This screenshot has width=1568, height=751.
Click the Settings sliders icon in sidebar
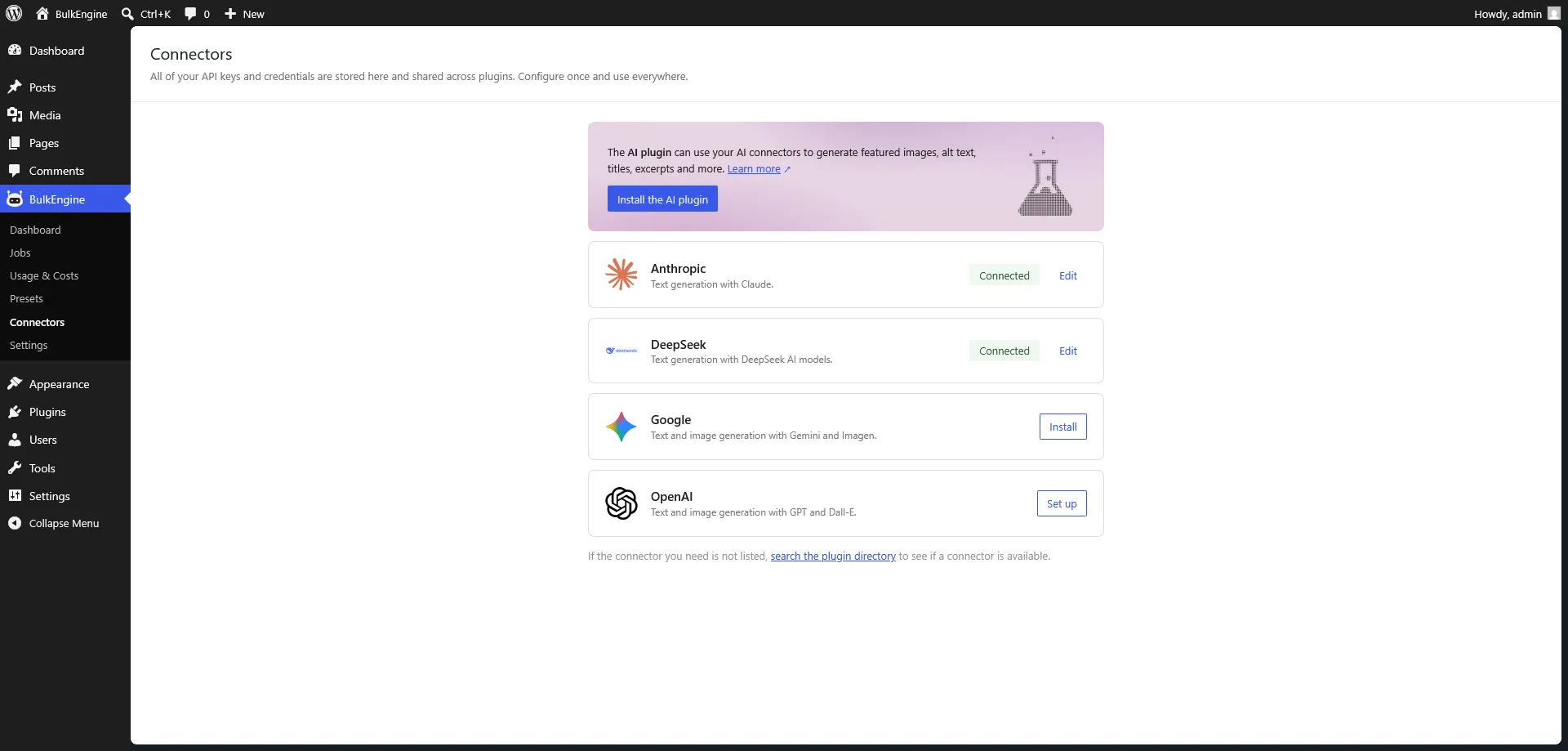15,495
